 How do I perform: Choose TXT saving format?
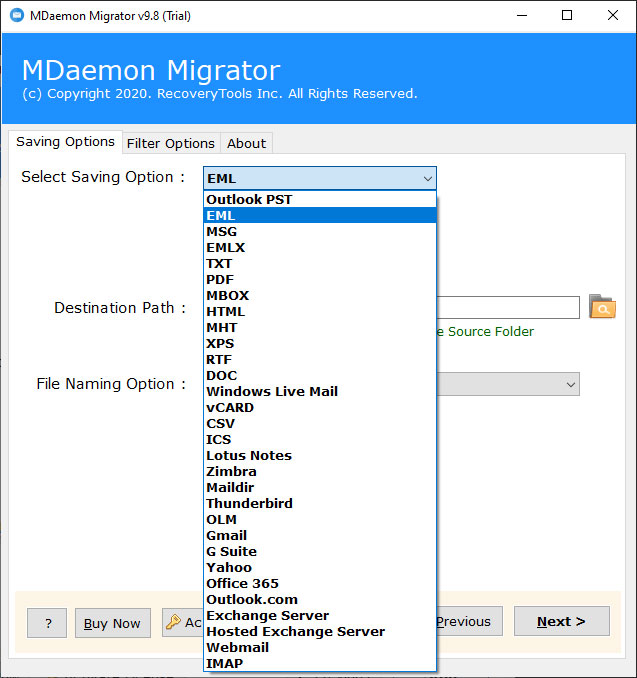point(320,263)
